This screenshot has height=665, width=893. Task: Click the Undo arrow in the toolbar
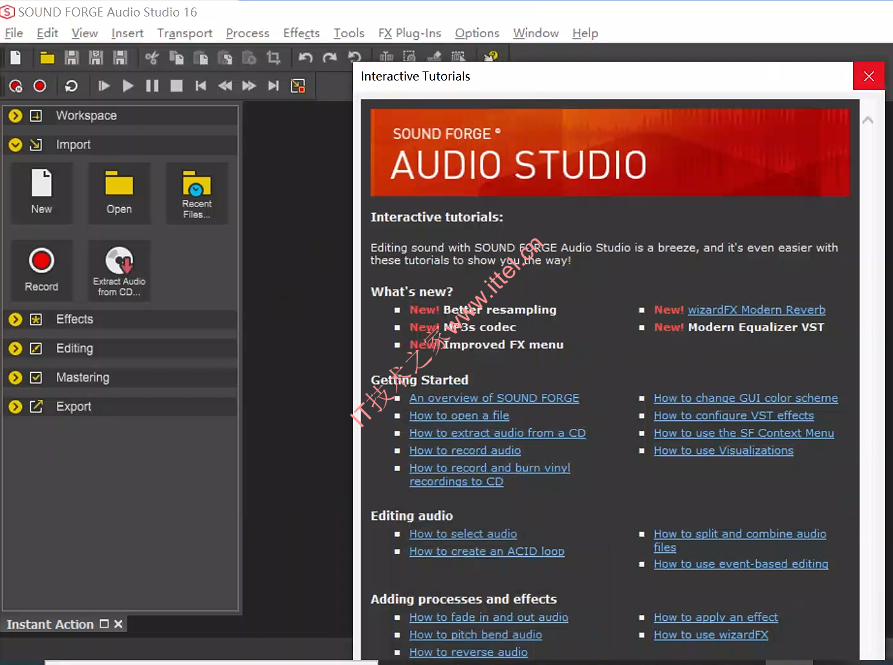point(305,58)
